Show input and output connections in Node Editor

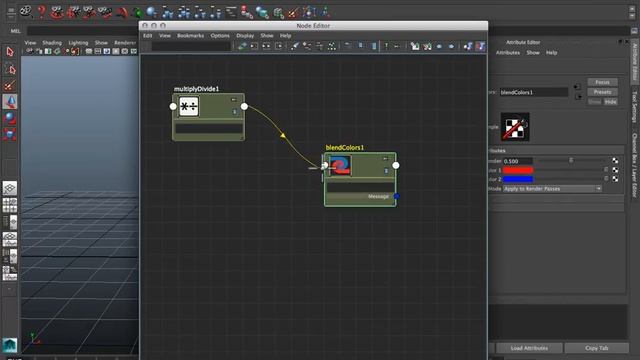click(x=267, y=46)
